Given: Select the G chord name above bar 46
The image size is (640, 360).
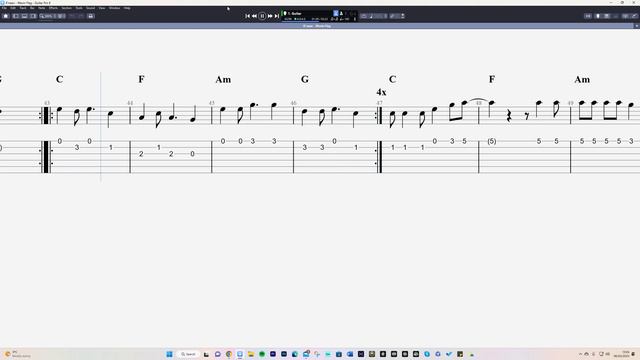Looking at the screenshot, I should point(304,79).
